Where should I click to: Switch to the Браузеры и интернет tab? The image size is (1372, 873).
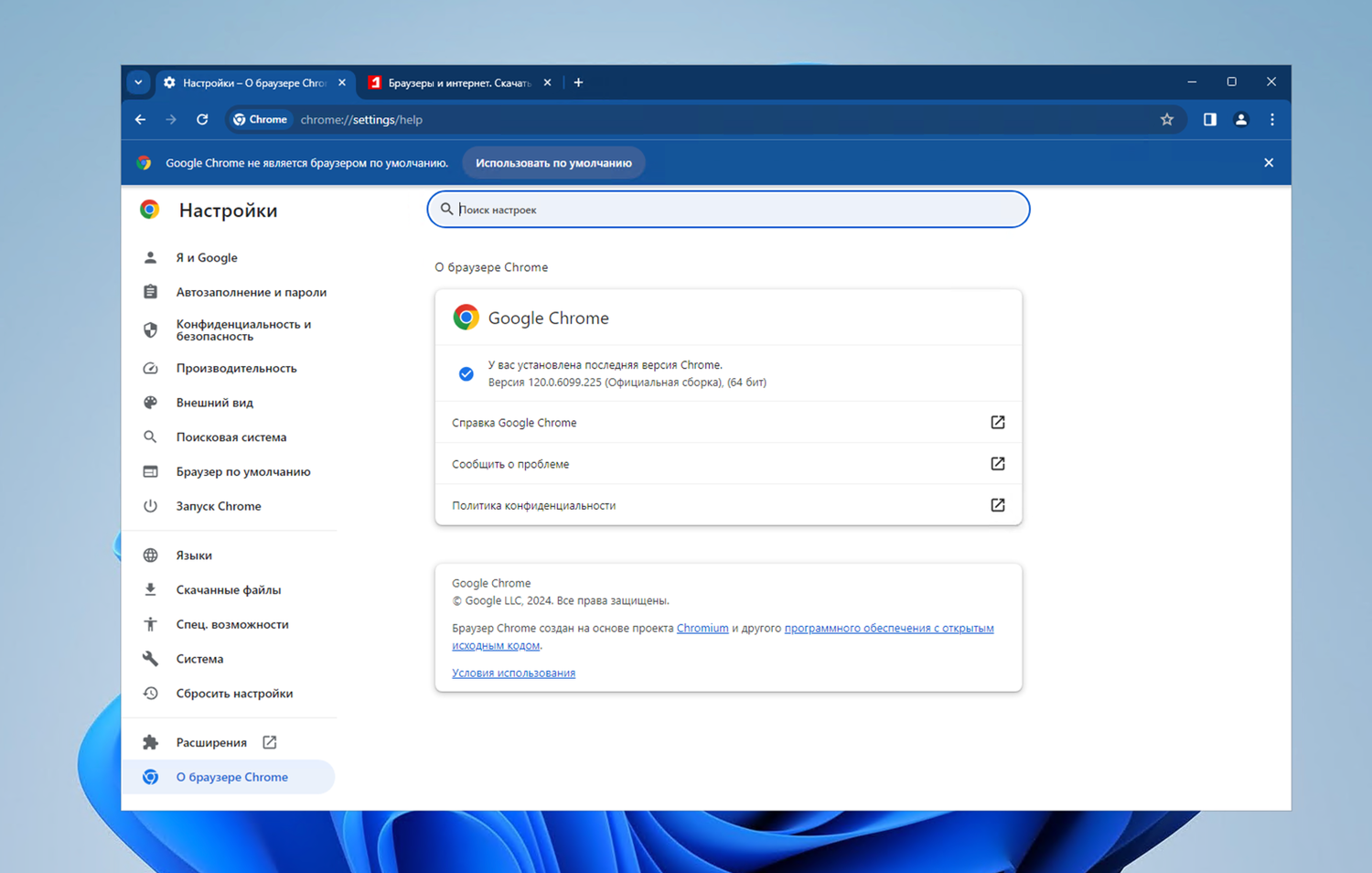[x=460, y=82]
